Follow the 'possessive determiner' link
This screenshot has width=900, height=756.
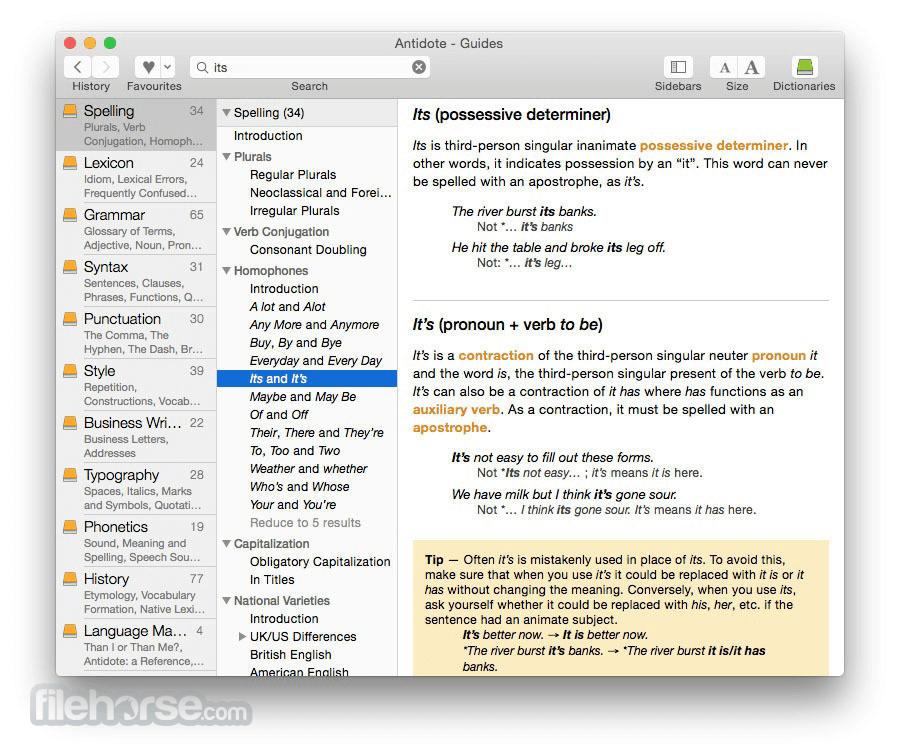(714, 146)
